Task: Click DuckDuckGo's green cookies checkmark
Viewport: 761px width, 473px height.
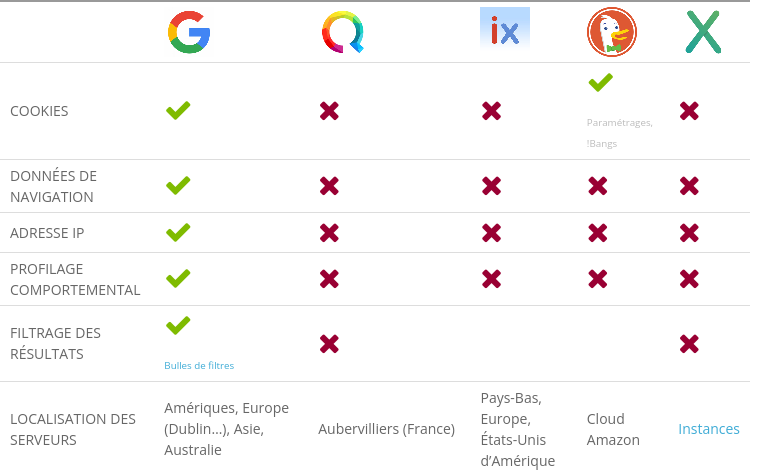Action: 600,82
